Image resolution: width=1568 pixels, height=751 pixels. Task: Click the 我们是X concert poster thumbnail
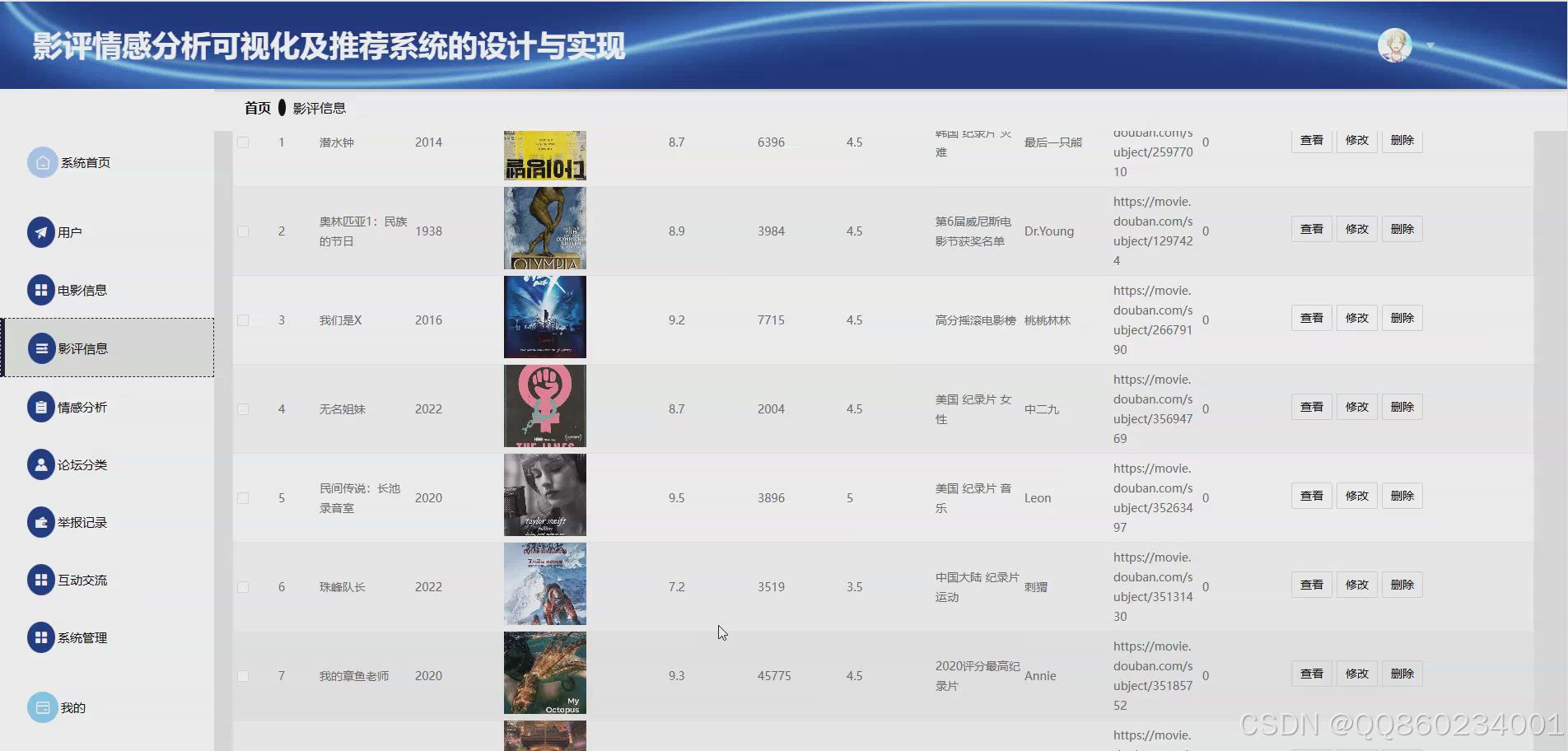point(545,317)
